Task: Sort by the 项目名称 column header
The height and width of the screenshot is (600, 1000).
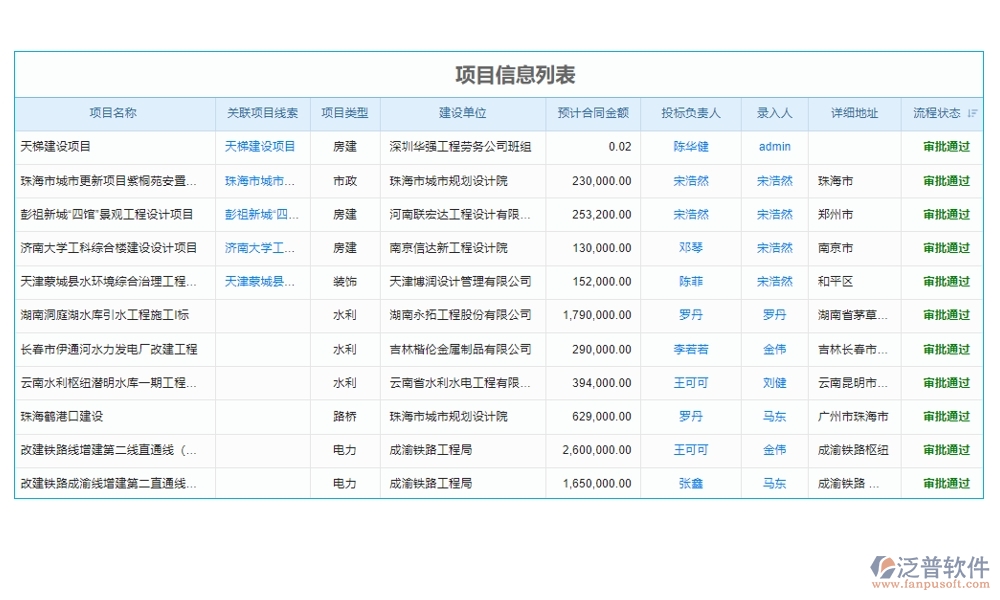Action: tap(114, 113)
